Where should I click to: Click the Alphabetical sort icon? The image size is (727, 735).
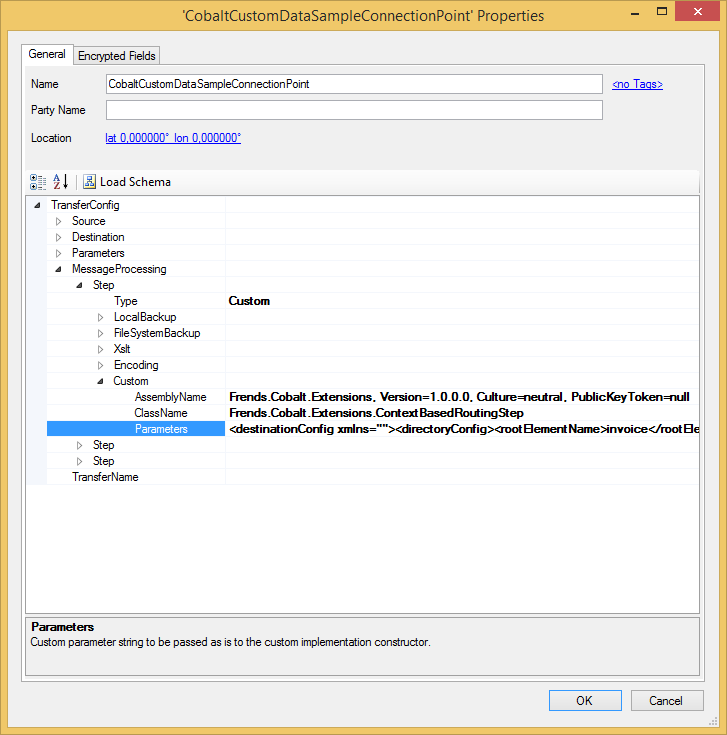coord(60,182)
